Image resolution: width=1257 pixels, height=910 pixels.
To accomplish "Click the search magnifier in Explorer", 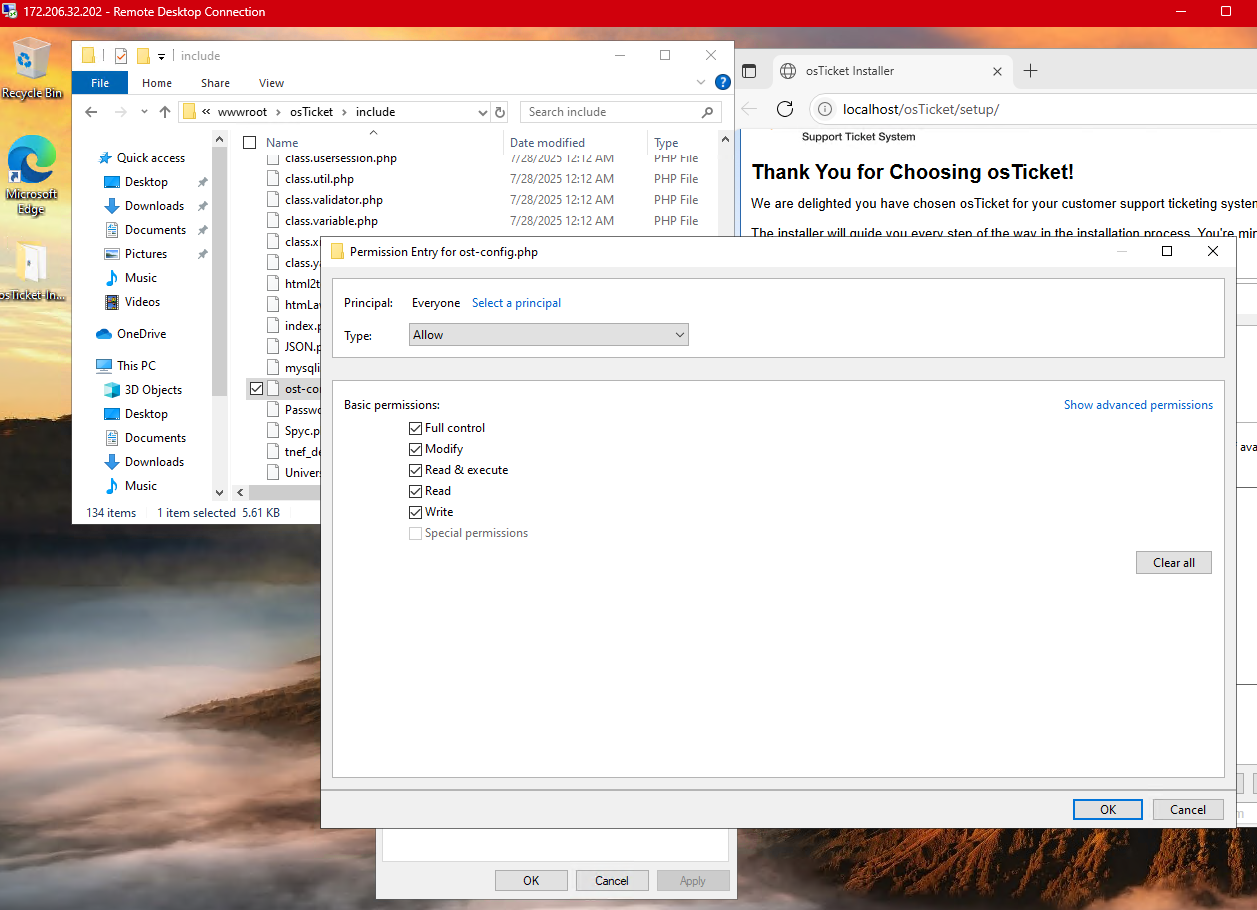I will coord(707,112).
